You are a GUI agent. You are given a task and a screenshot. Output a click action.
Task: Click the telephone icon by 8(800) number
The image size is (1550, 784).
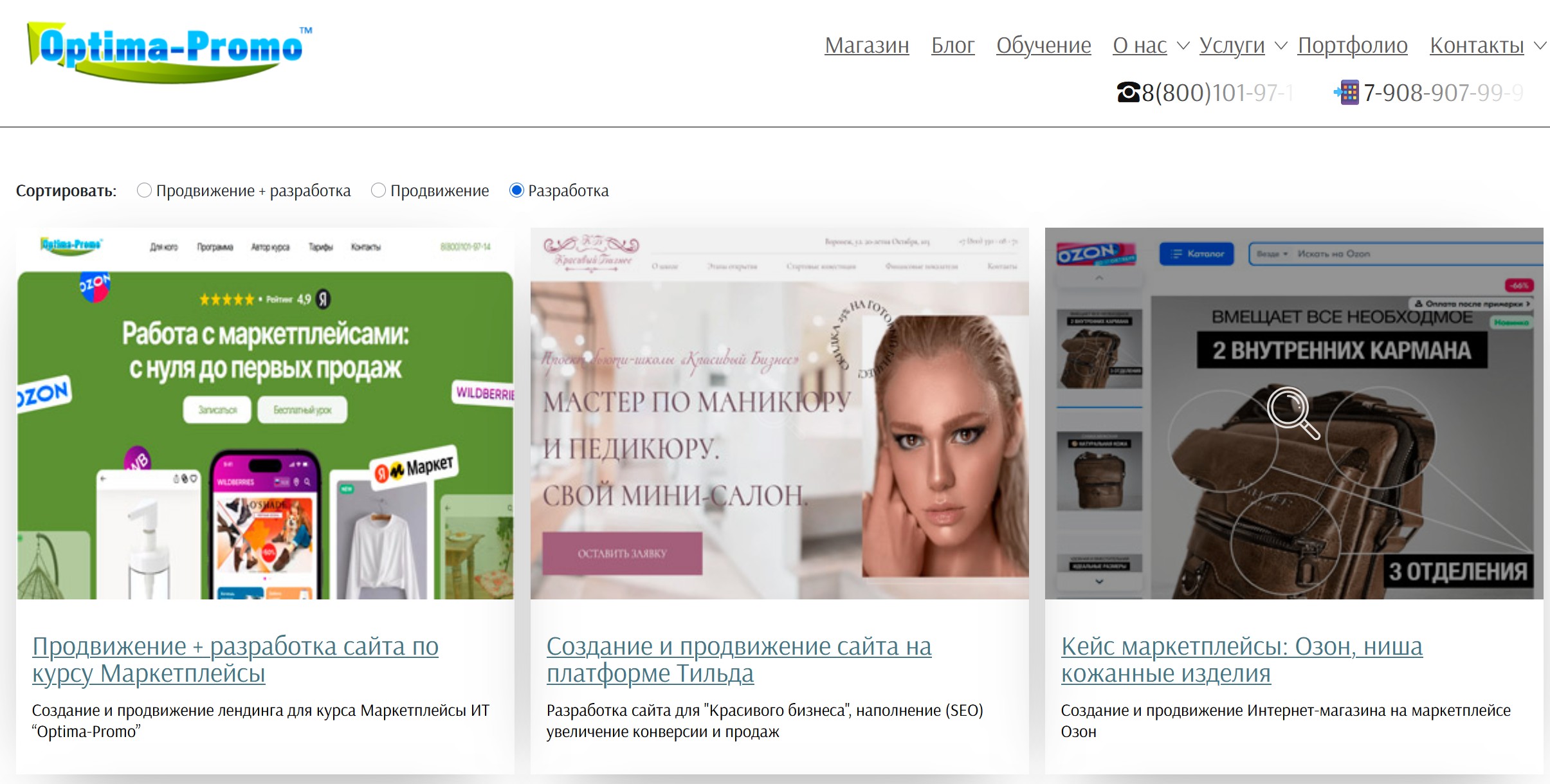pyautogui.click(x=1128, y=93)
